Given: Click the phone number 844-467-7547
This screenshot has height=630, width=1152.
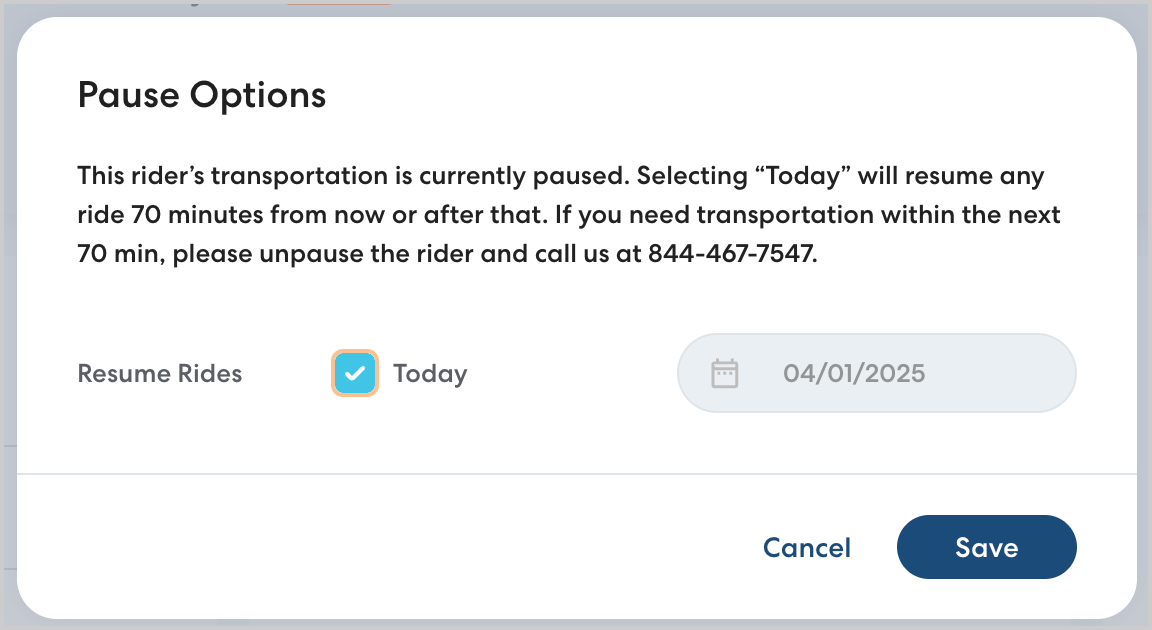Looking at the screenshot, I should pos(732,254).
